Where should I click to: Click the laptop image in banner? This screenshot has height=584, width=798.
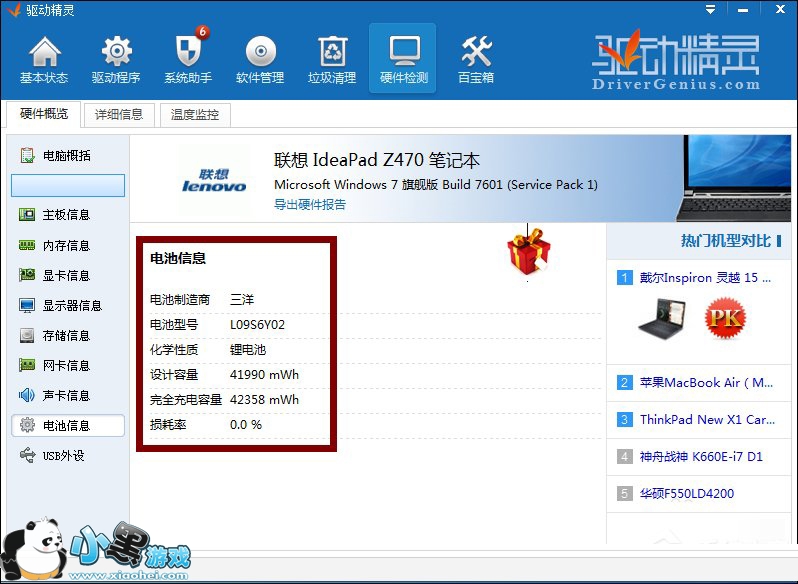point(734,178)
